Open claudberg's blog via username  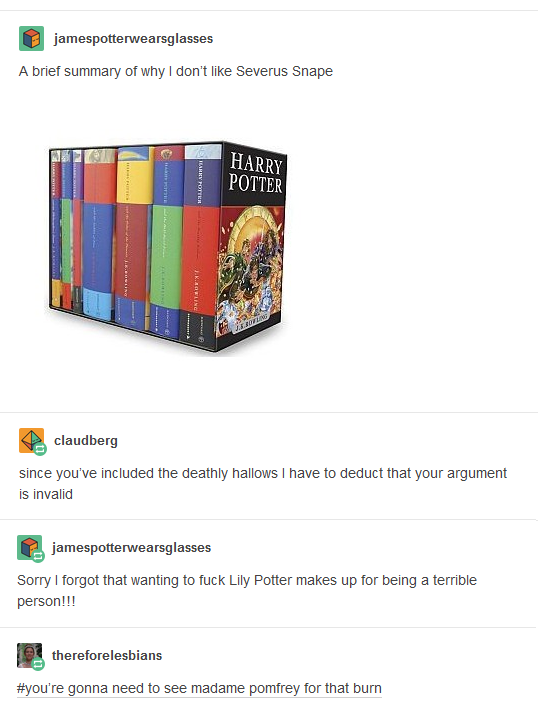tap(86, 440)
